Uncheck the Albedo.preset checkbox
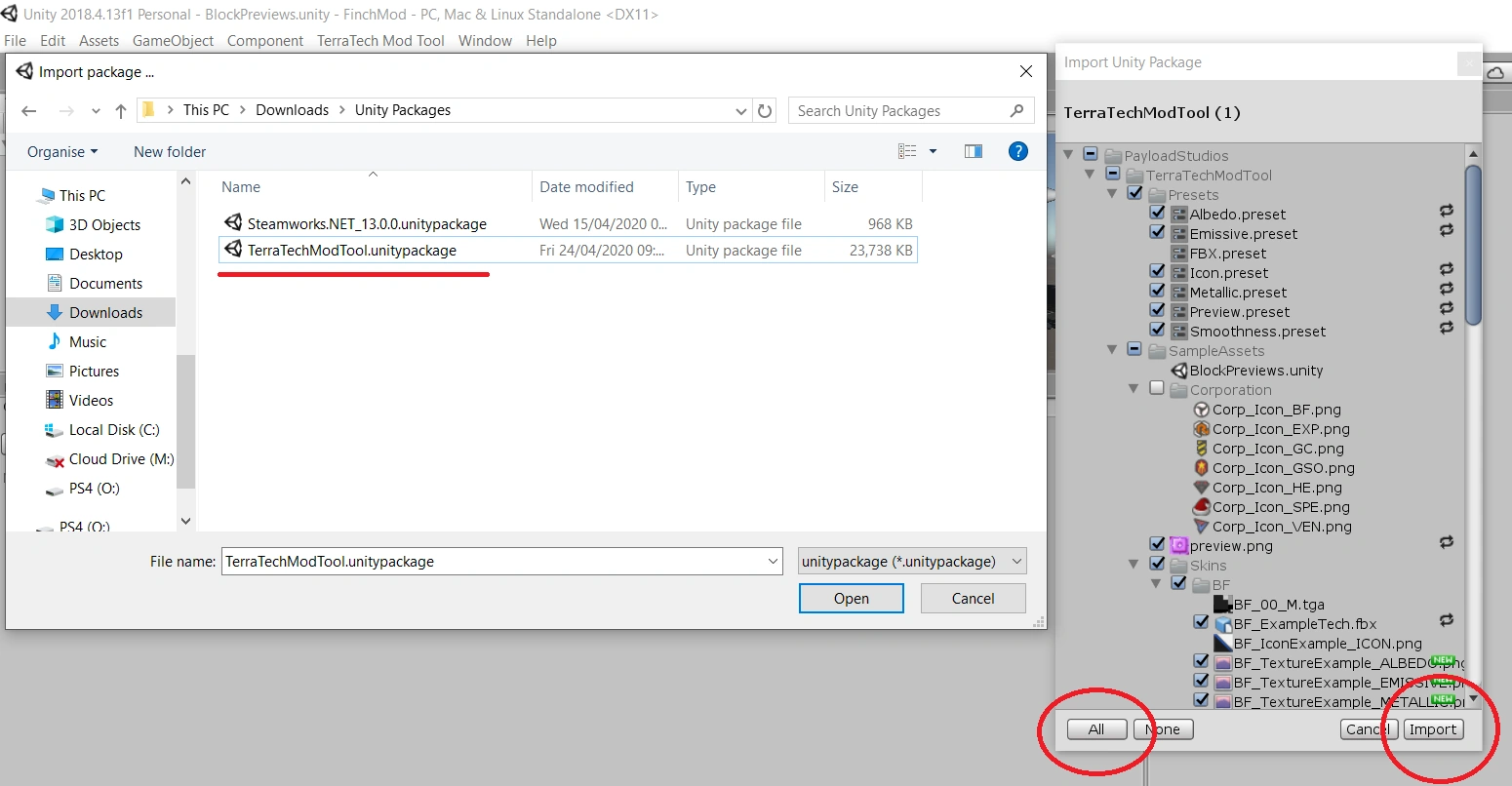The height and width of the screenshot is (786, 1512). 1158,214
